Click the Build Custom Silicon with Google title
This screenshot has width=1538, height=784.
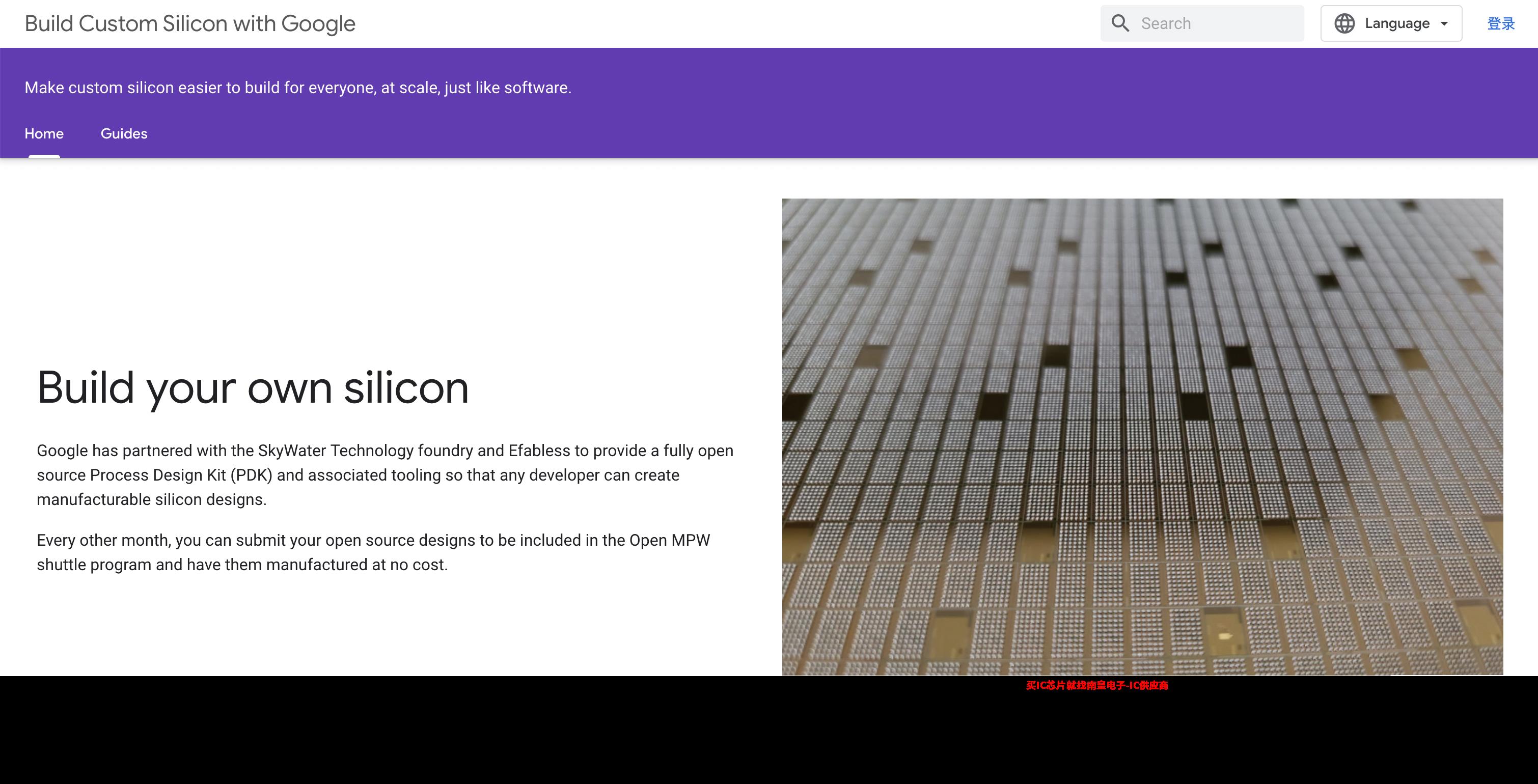tap(190, 23)
